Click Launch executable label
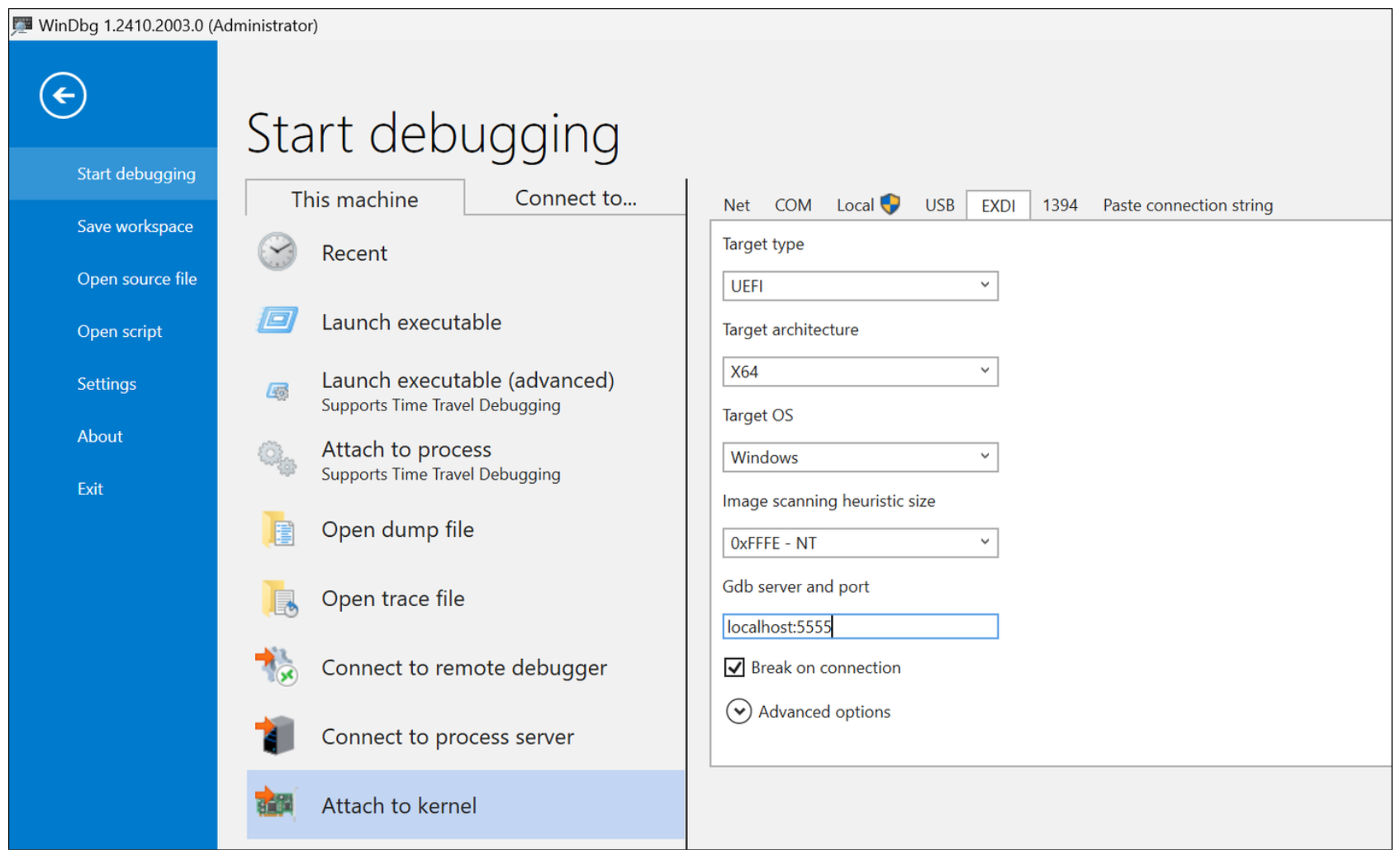The height and width of the screenshot is (858, 1400). click(411, 322)
